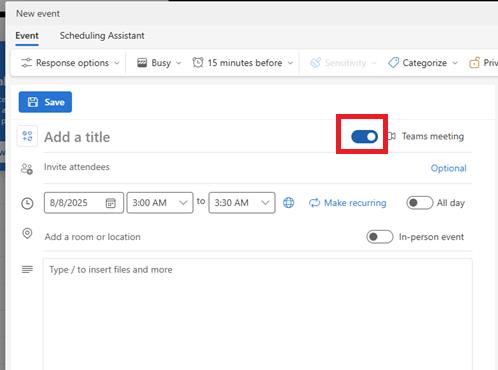Open the 15 minutes before reminder dropdown
Viewport: 498px width, 370px height.
[243, 63]
